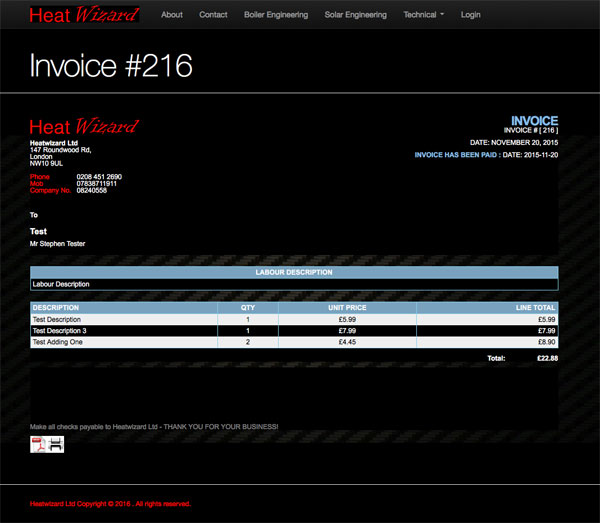Click the print invoice icon
The height and width of the screenshot is (523, 600).
click(x=55, y=444)
